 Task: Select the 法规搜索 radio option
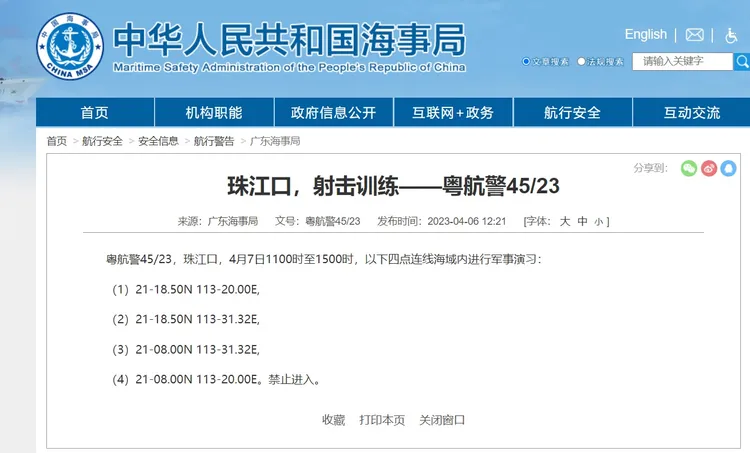pyautogui.click(x=581, y=62)
